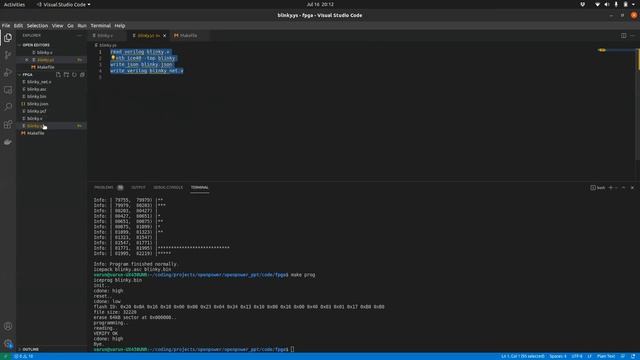
Task: Open the clock and calendar in top bar
Action: 320,4
